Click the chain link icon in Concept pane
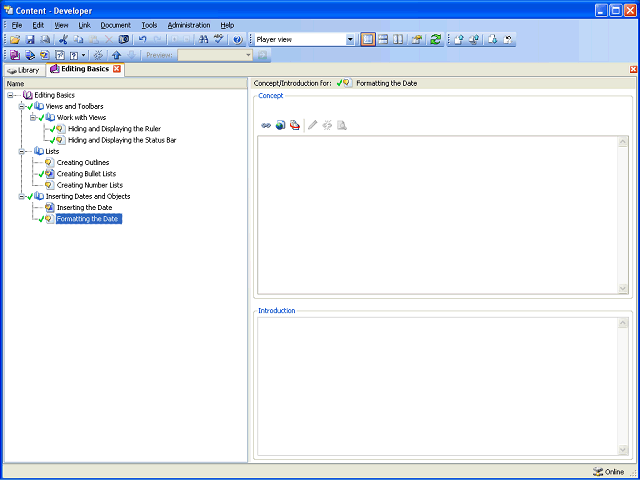Viewport: 640px width, 480px height. [x=266, y=125]
